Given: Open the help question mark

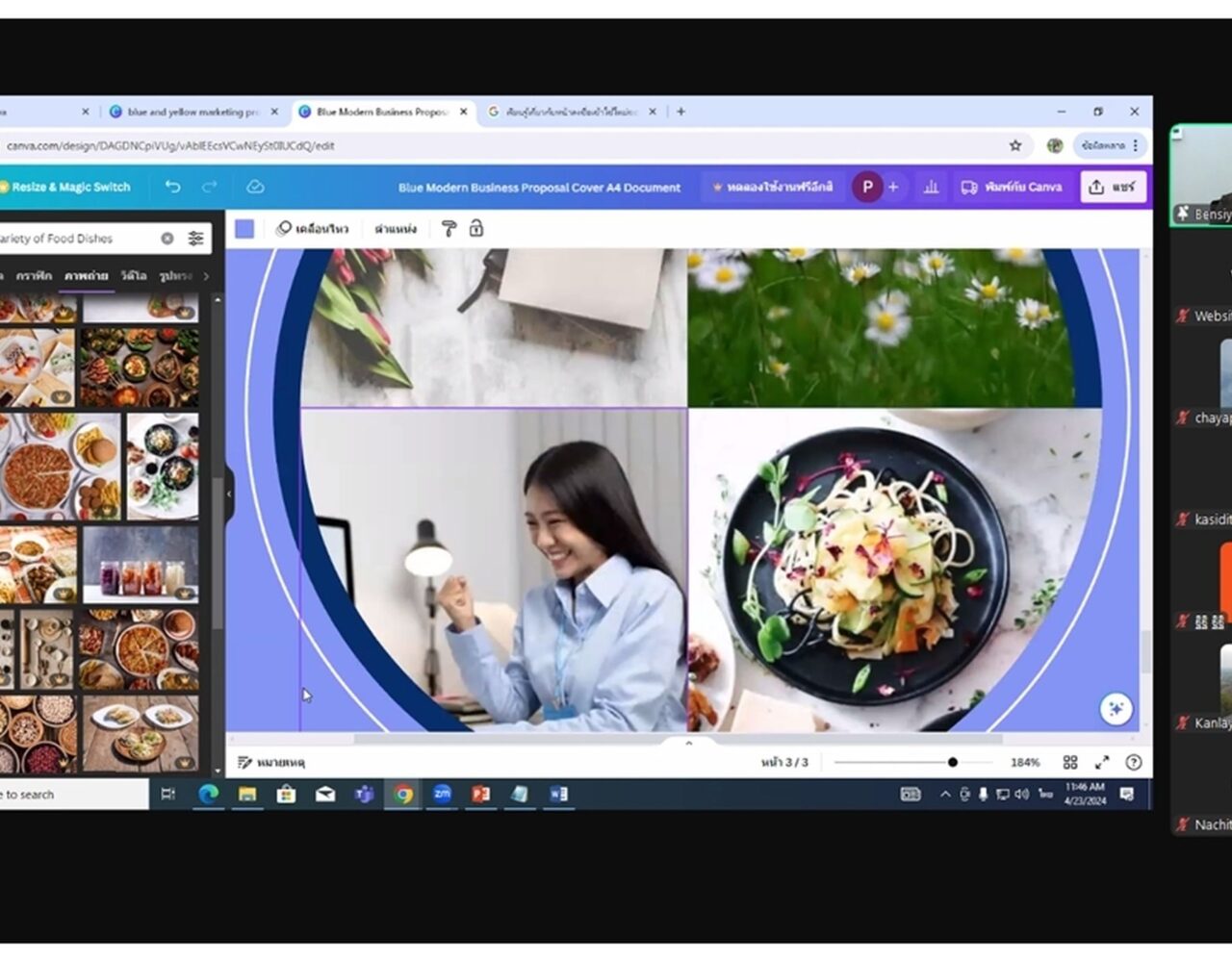Looking at the screenshot, I should tap(1134, 763).
